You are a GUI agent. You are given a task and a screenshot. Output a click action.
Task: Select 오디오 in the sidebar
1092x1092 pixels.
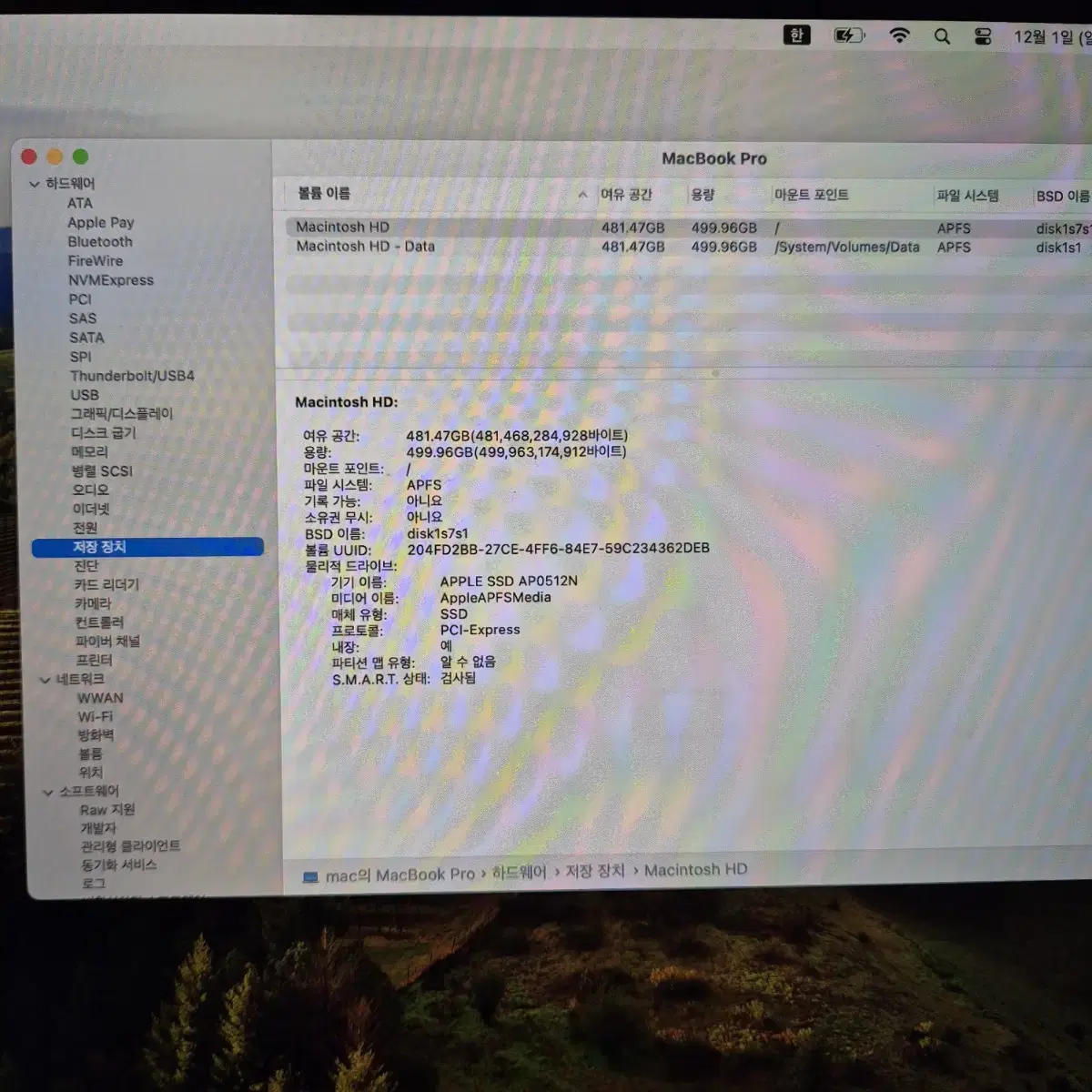[x=91, y=490]
